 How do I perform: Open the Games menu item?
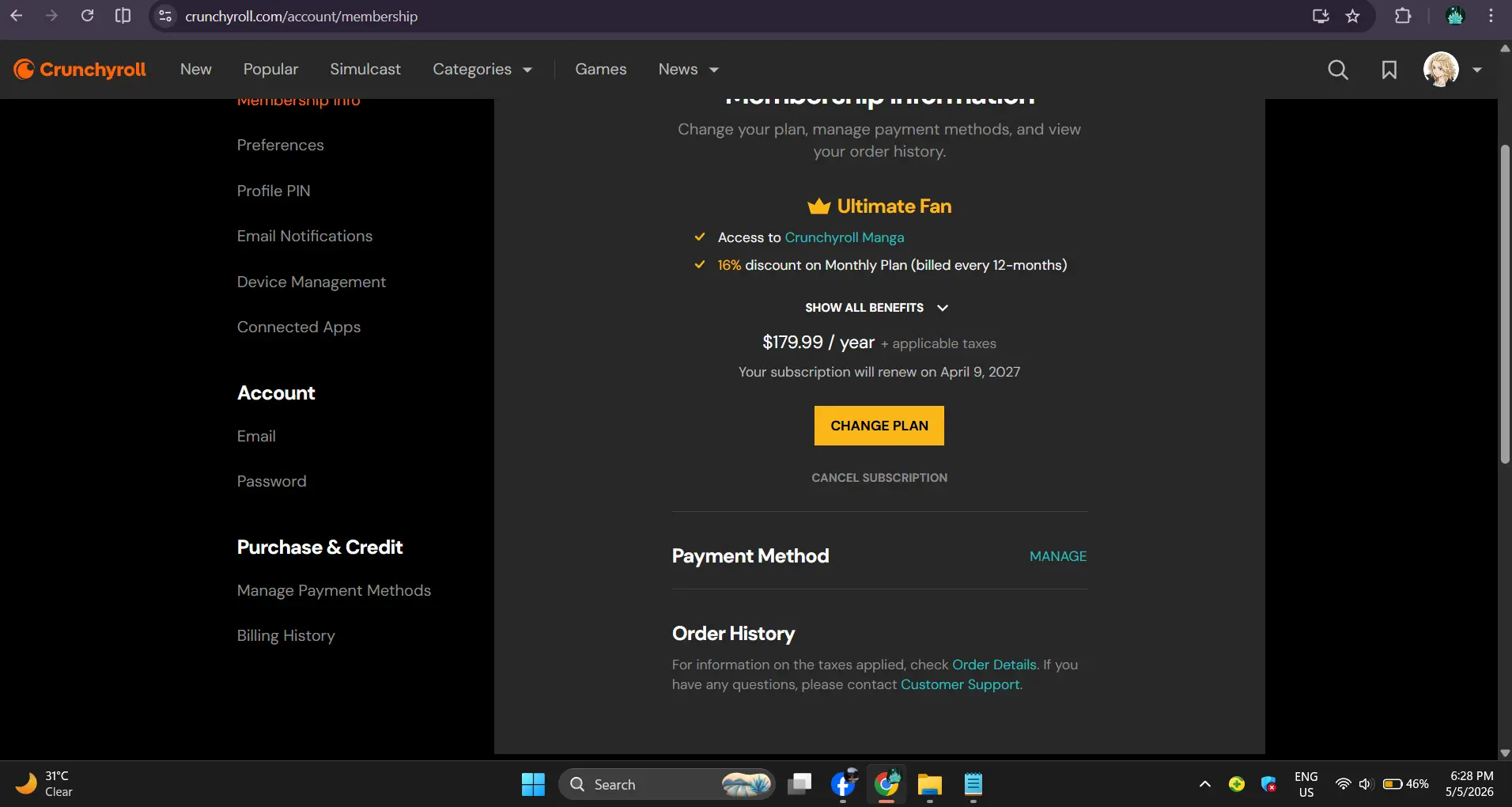(x=601, y=70)
